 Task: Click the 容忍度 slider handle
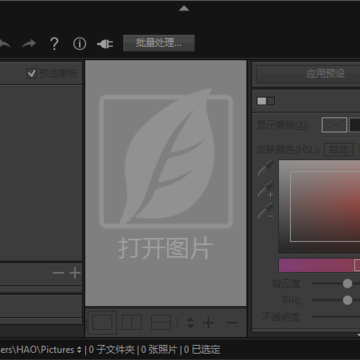(x=347, y=284)
